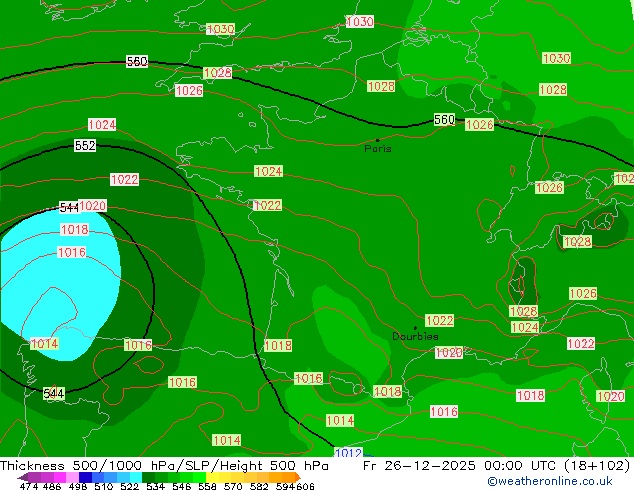Click the 1022 label beside Dourbies

[x=440, y=321]
